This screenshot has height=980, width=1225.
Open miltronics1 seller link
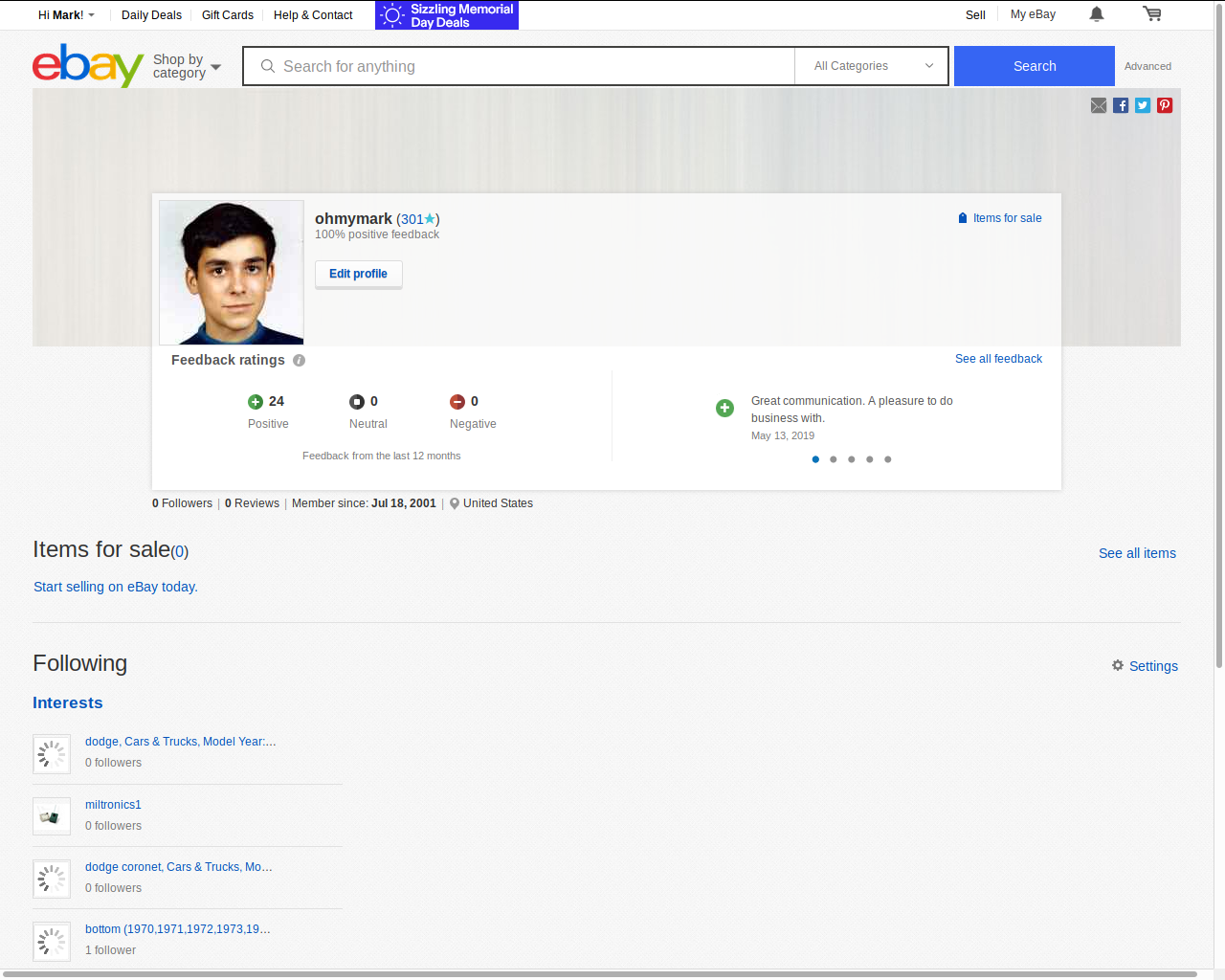point(113,805)
